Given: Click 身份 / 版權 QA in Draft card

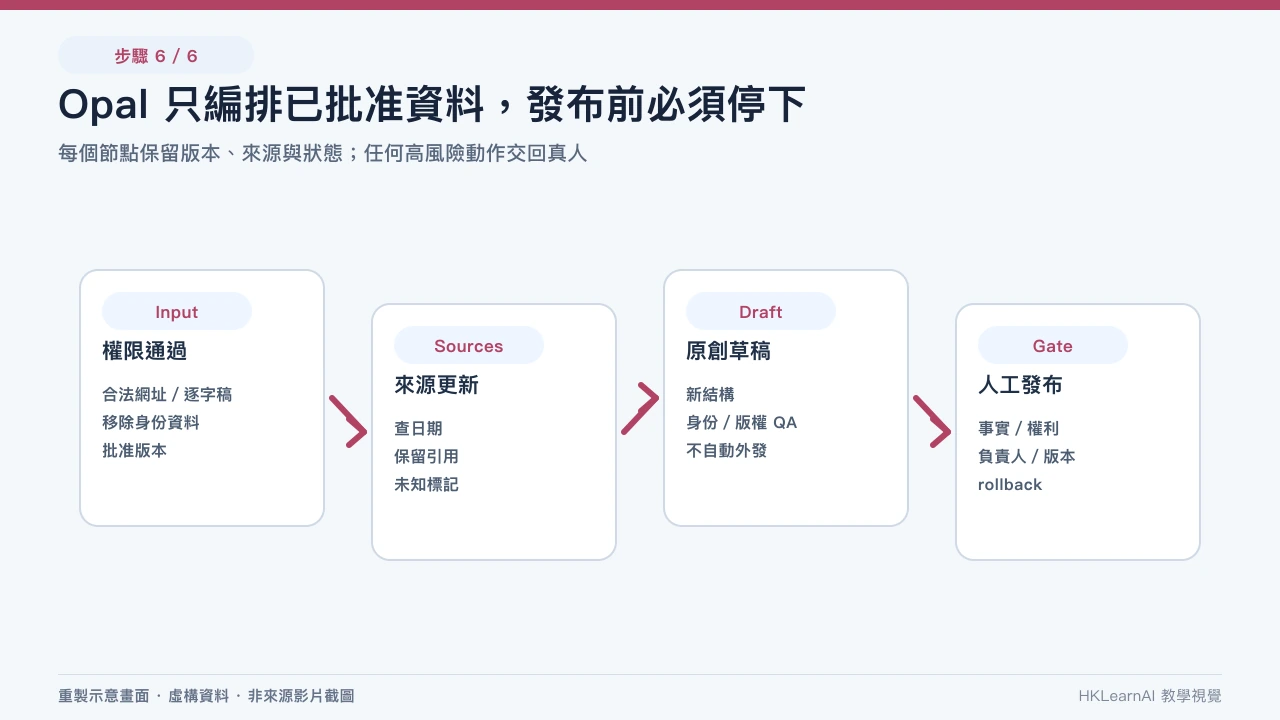Looking at the screenshot, I should click(742, 422).
